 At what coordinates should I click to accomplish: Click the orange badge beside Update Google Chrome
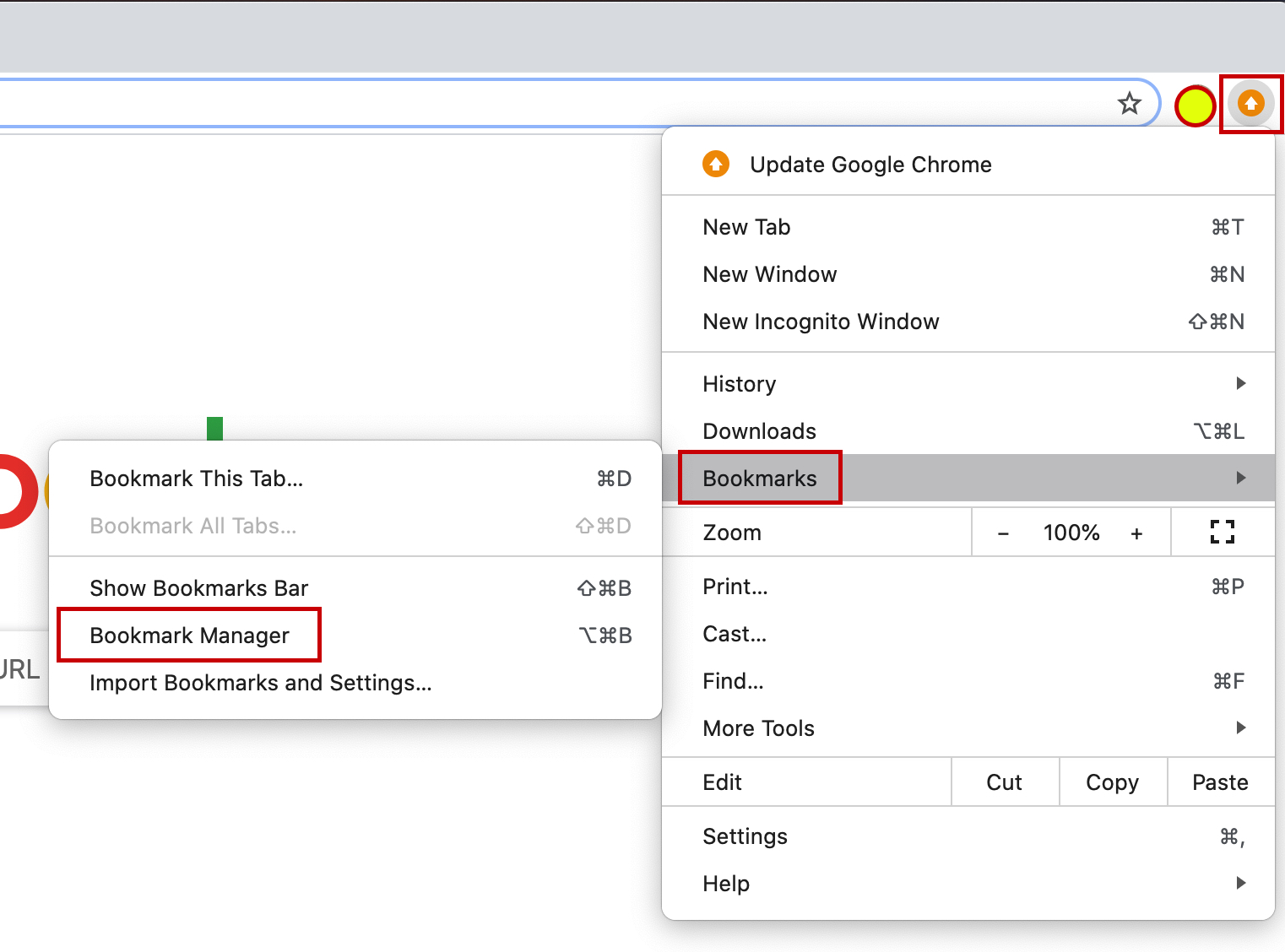point(715,164)
